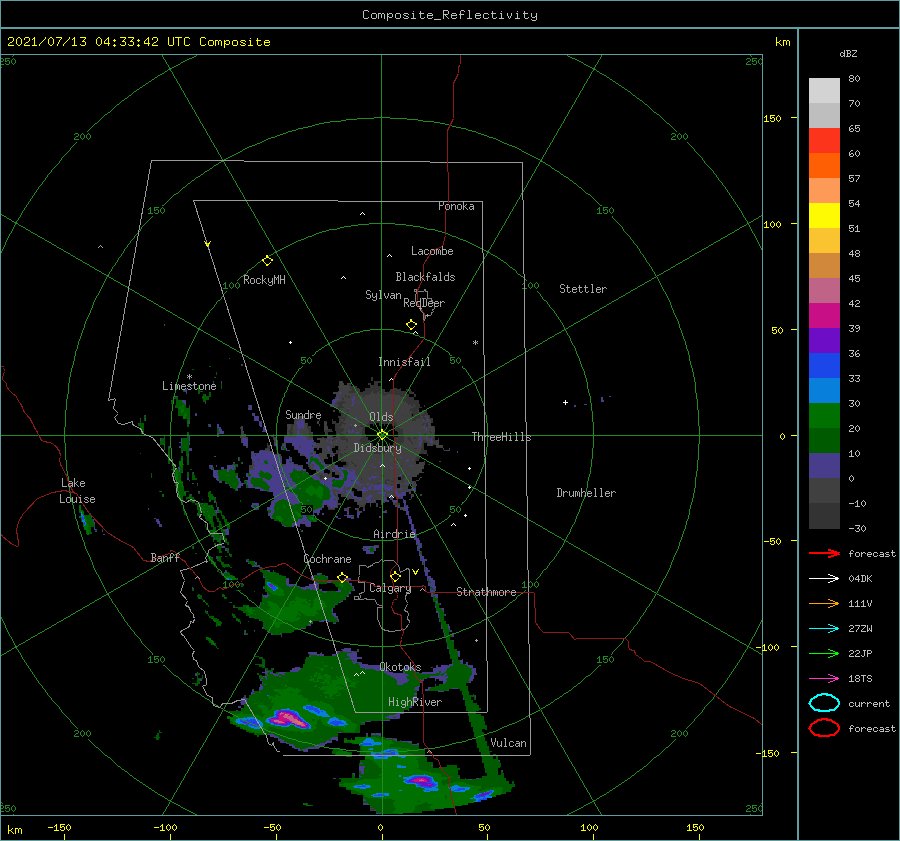
Task: Click the Didsbury city label
Action: [x=378, y=448]
